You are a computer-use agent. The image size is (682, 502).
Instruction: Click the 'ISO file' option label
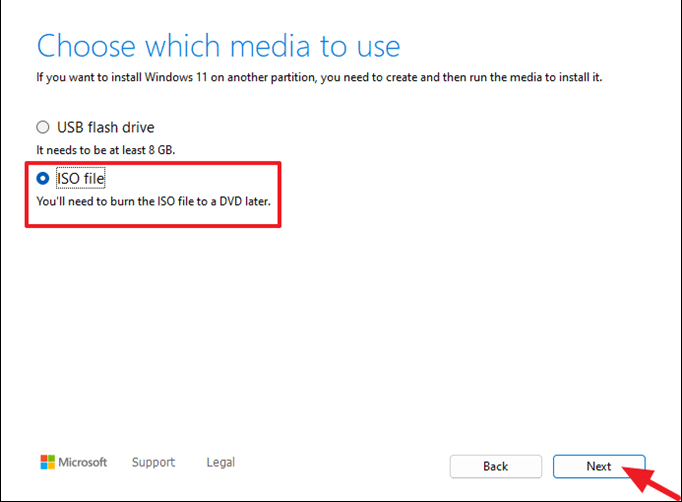click(x=88, y=178)
